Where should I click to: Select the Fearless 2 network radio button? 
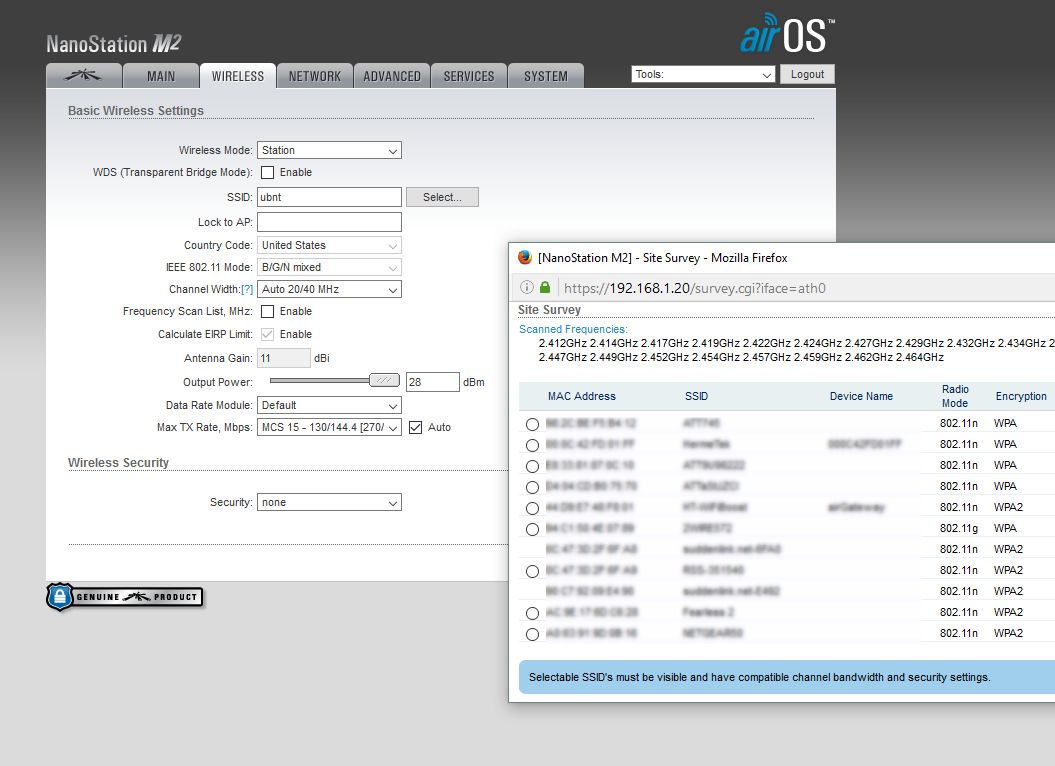click(532, 613)
